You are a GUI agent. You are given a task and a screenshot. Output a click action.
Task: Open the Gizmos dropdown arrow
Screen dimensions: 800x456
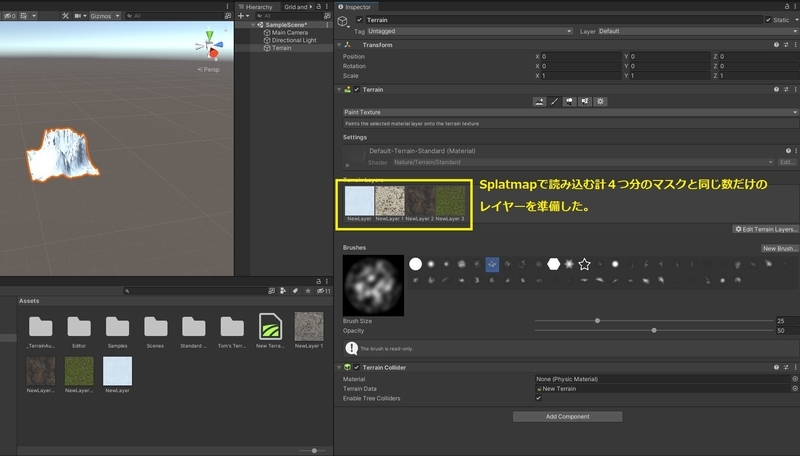pyautogui.click(x=117, y=16)
